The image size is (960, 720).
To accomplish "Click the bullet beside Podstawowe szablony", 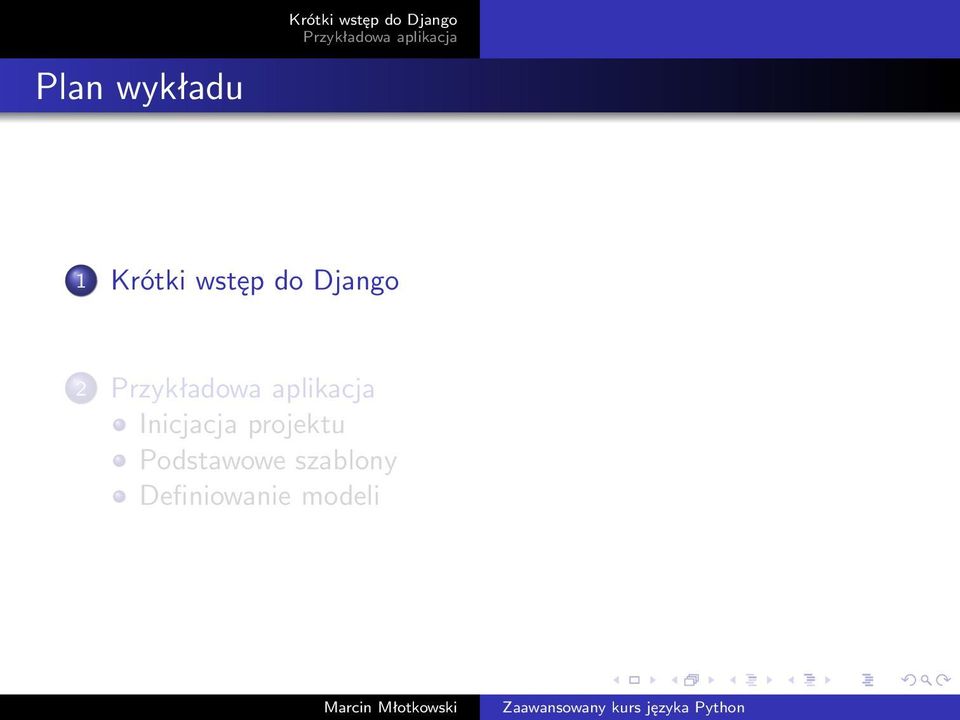I will (119, 460).
